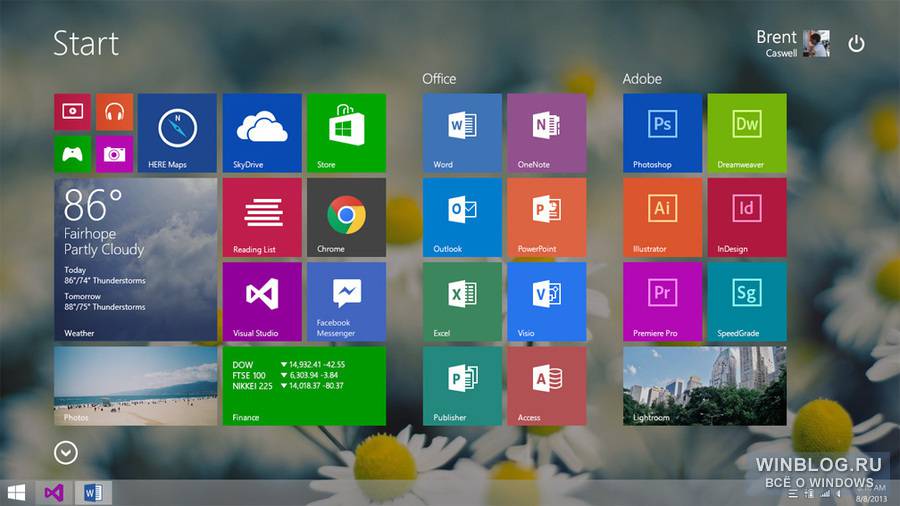
Task: Click the Start heading text
Action: (x=86, y=44)
